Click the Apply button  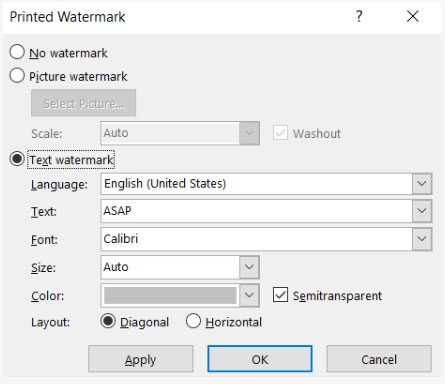pos(140,359)
